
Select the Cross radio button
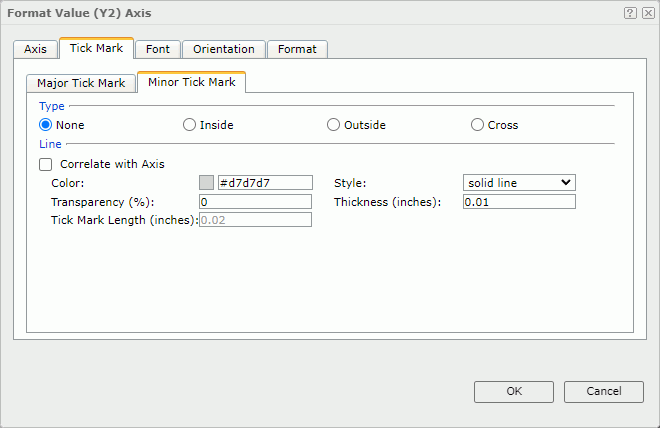tap(477, 125)
